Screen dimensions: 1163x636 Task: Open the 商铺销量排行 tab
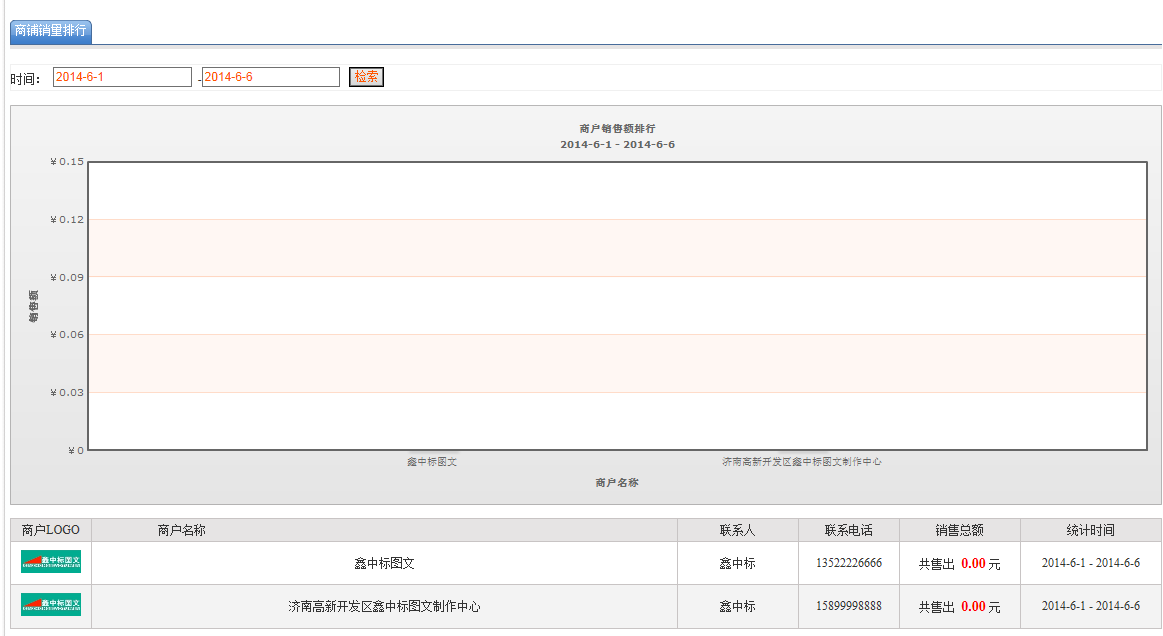51,31
